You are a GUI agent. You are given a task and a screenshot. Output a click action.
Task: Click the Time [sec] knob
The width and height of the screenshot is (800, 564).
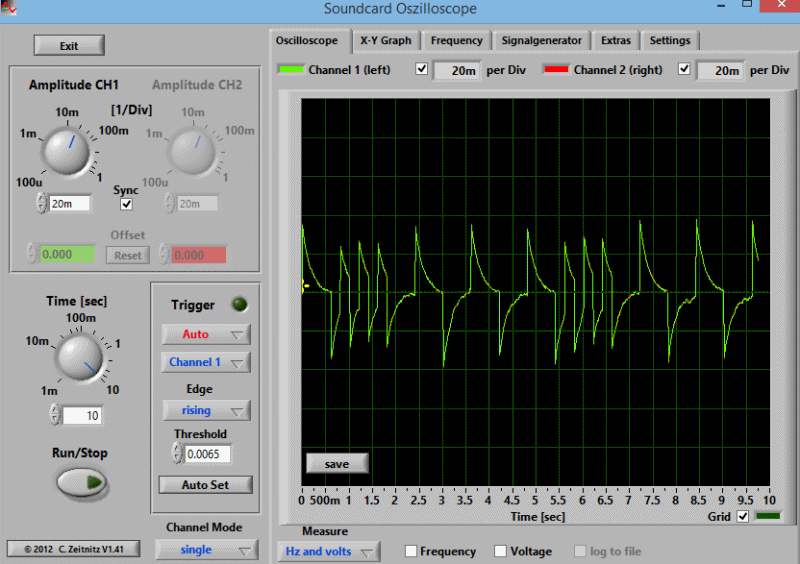(x=79, y=357)
